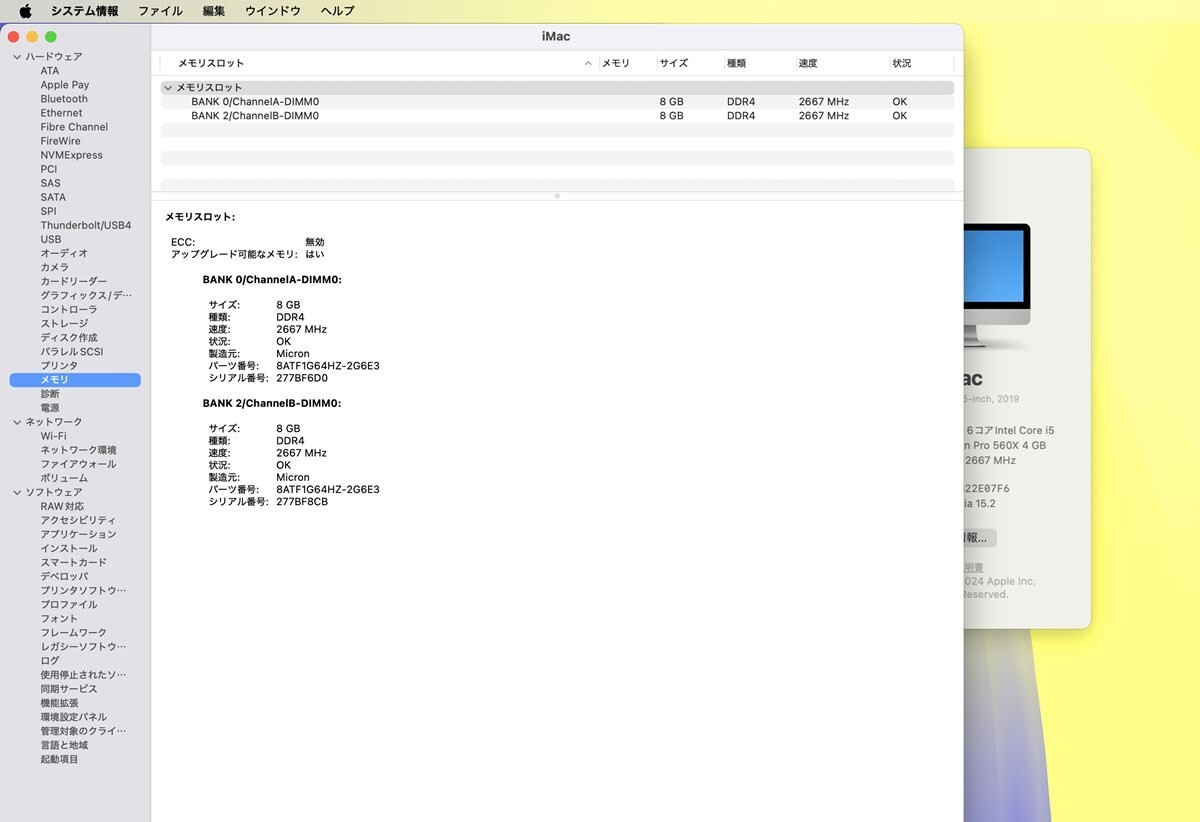Sort by the メモリスロット column header
Screen dimensions: 1200x822
(x=211, y=63)
